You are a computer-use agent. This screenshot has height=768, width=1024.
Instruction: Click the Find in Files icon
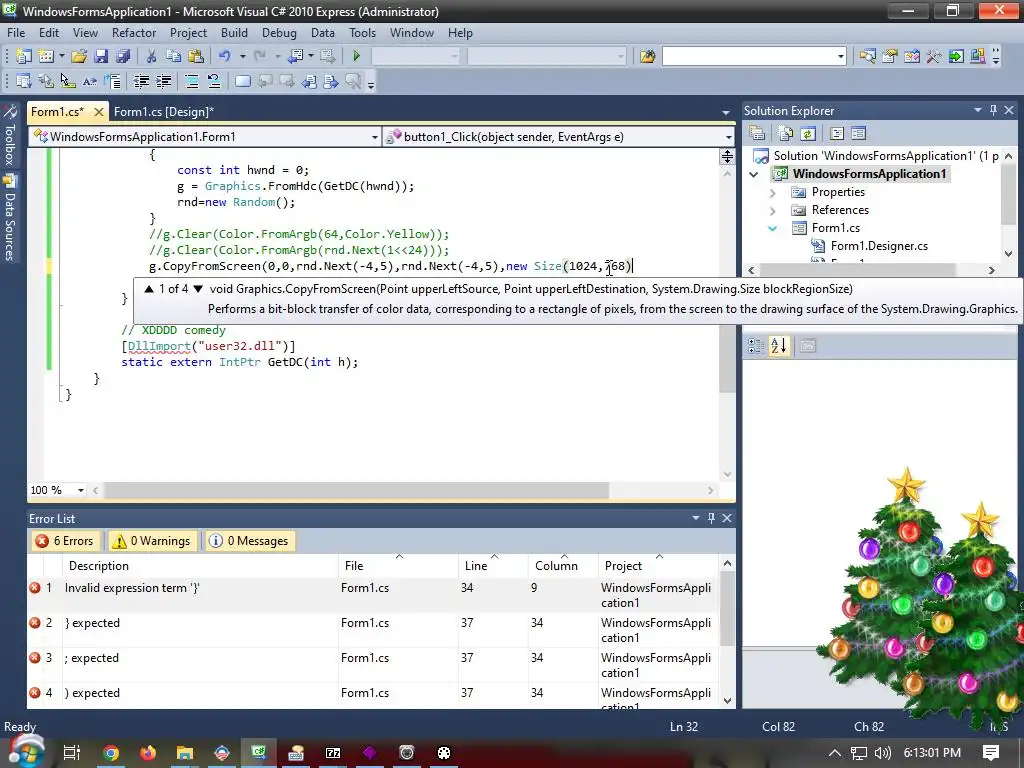(x=647, y=56)
